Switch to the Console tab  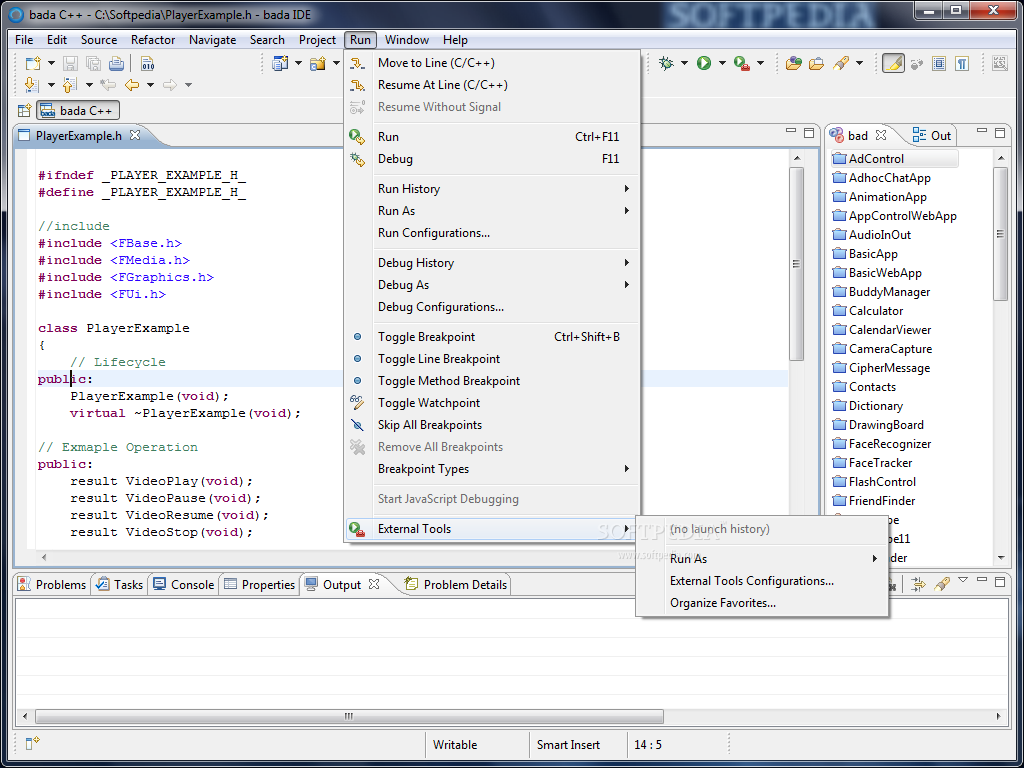point(184,584)
